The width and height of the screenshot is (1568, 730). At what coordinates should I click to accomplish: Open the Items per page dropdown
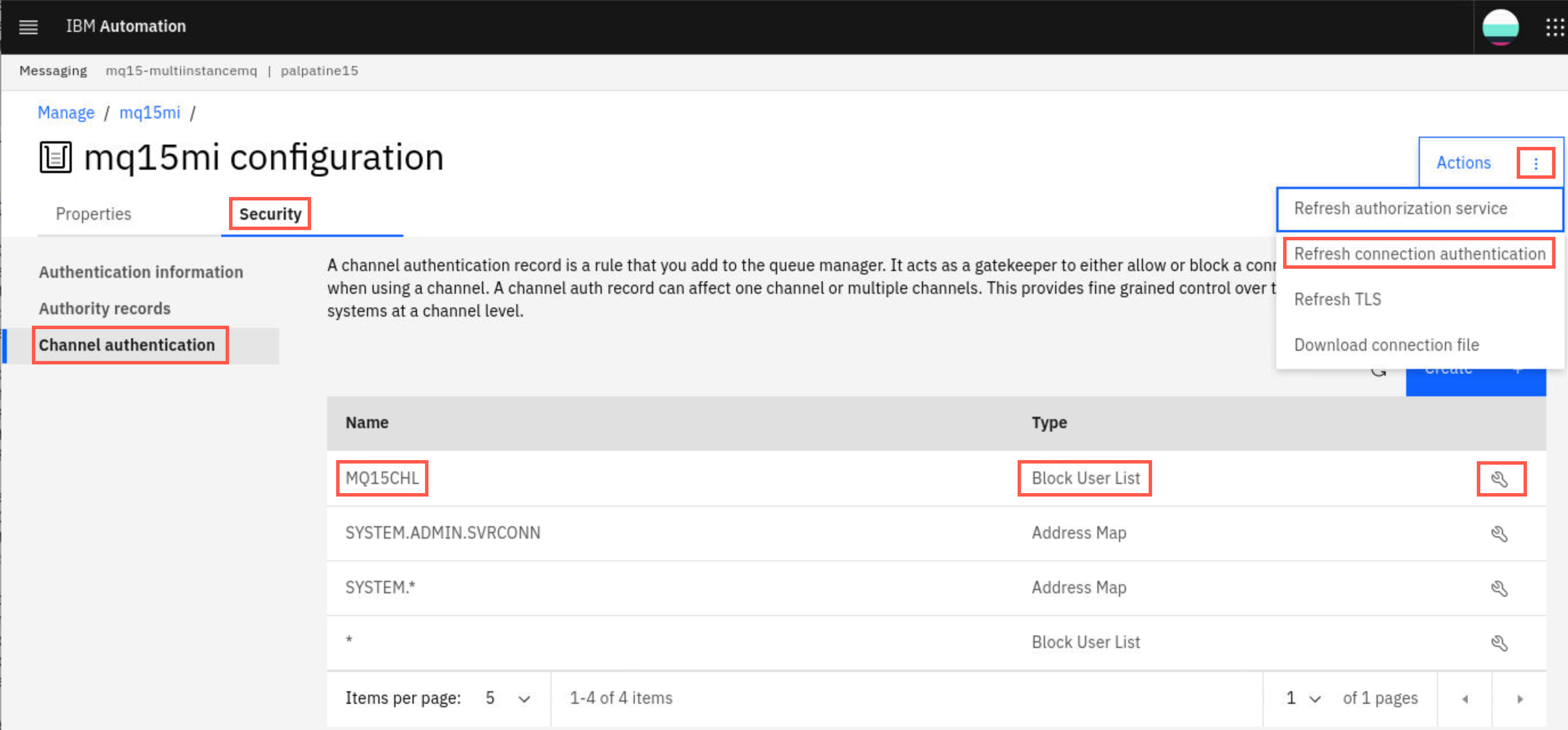coord(508,698)
